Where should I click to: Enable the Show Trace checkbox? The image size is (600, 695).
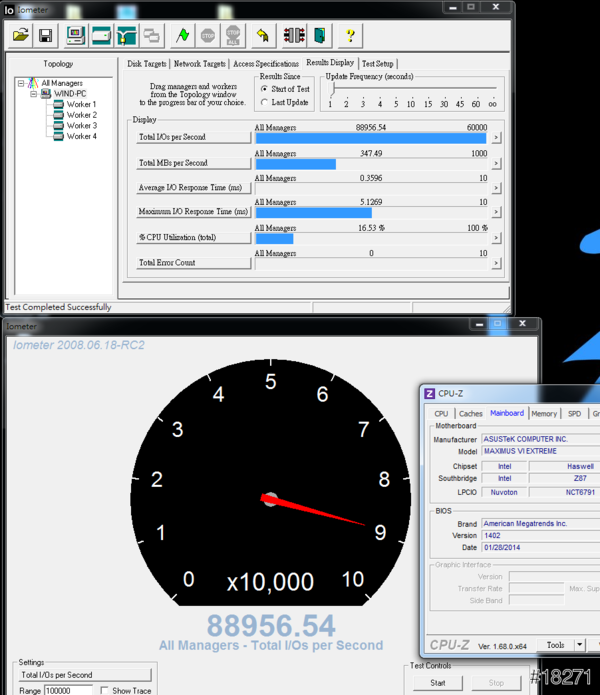pyautogui.click(x=105, y=690)
